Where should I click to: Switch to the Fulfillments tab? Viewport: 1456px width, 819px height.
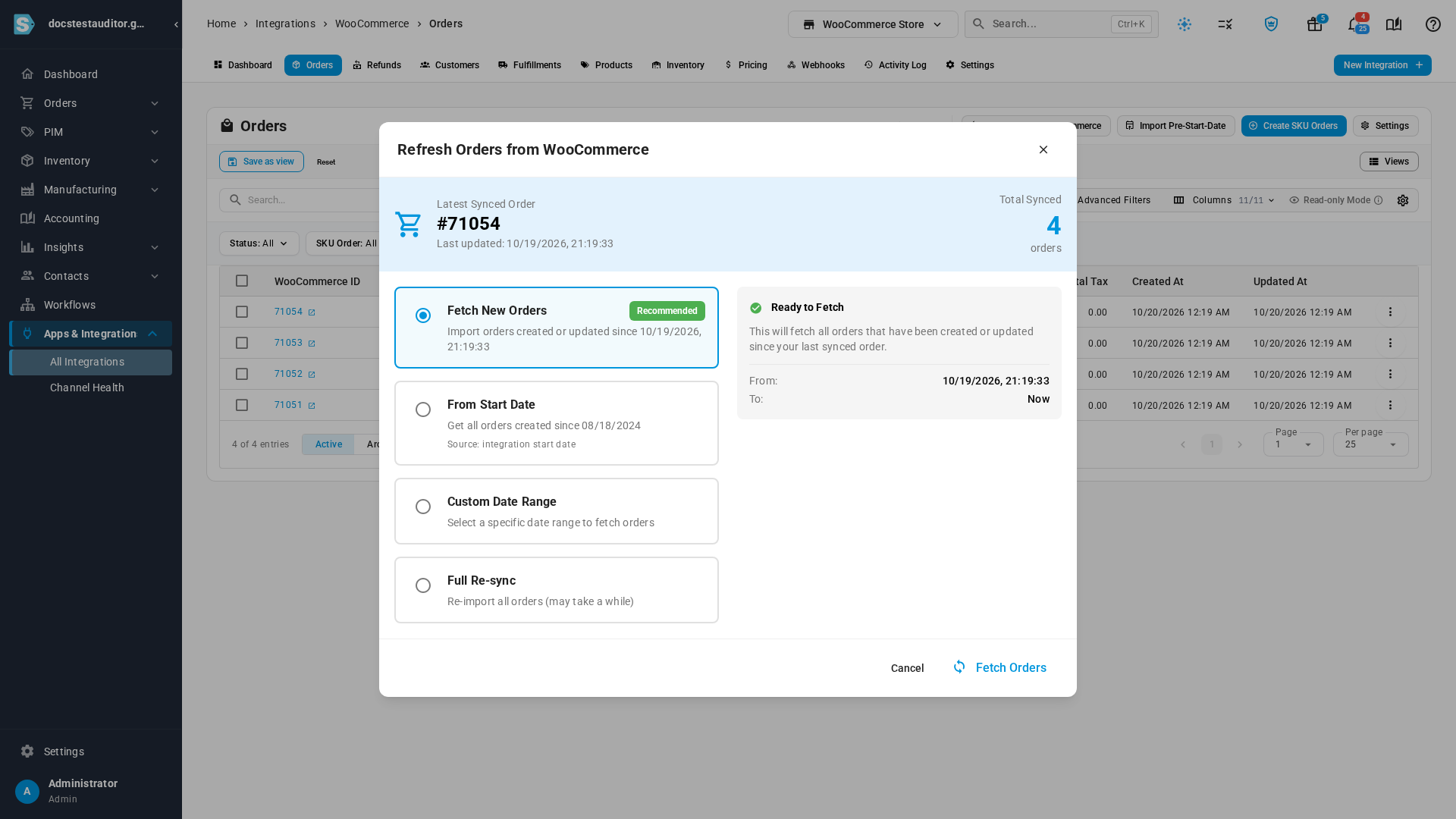click(529, 65)
